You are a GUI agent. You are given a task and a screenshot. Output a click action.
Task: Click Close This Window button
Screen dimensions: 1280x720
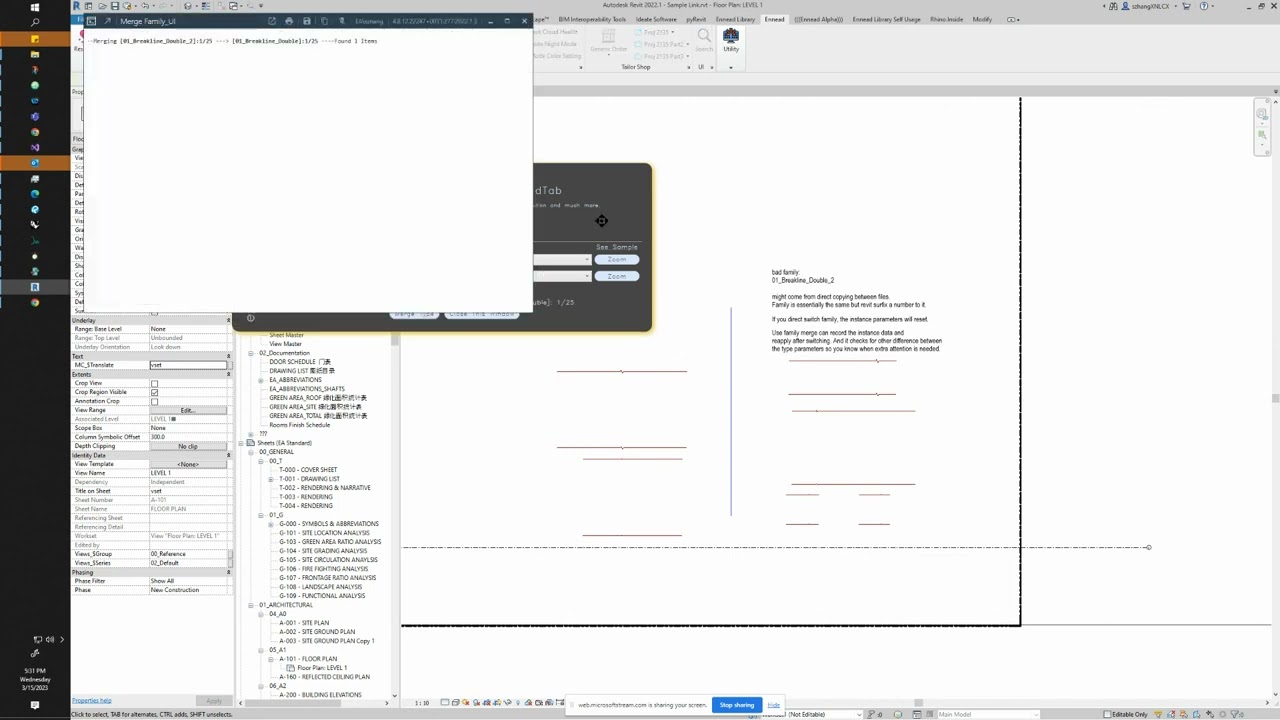481,314
